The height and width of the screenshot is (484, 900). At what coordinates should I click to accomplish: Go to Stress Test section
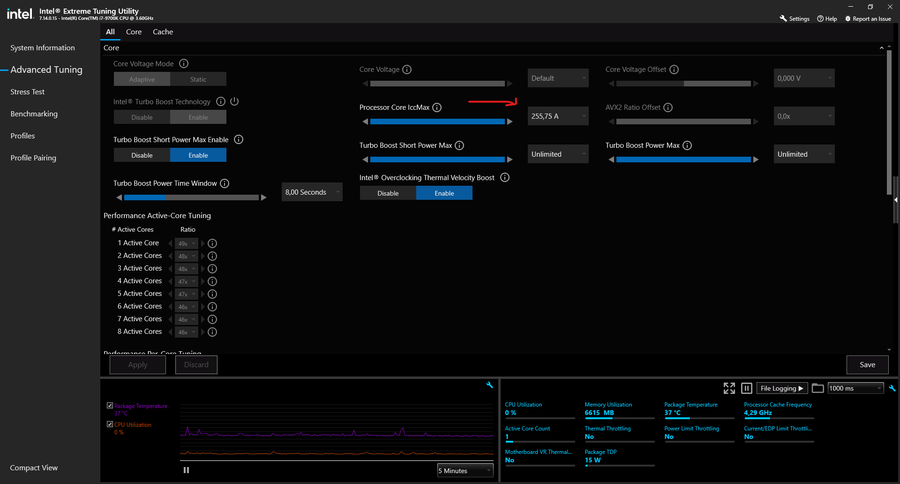pyautogui.click(x=27, y=92)
